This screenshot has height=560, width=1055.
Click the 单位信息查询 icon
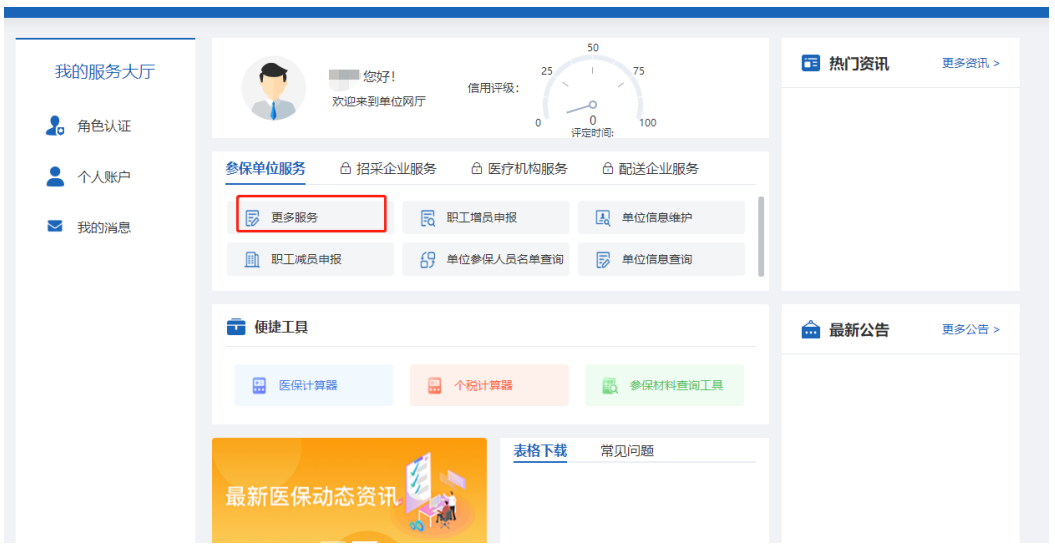pos(603,259)
